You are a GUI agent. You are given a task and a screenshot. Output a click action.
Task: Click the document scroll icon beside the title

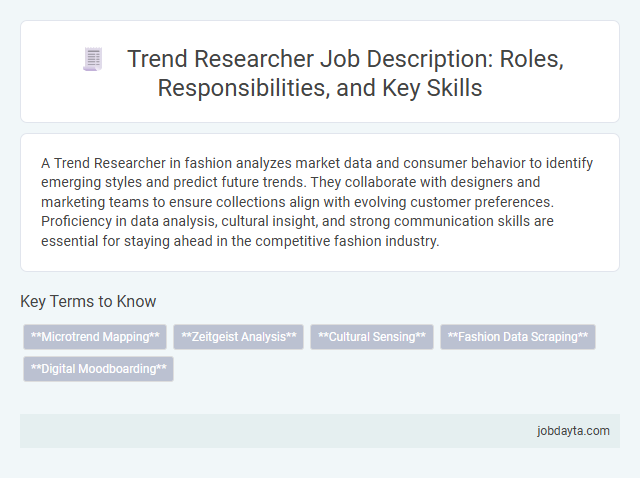pyautogui.click(x=93, y=60)
